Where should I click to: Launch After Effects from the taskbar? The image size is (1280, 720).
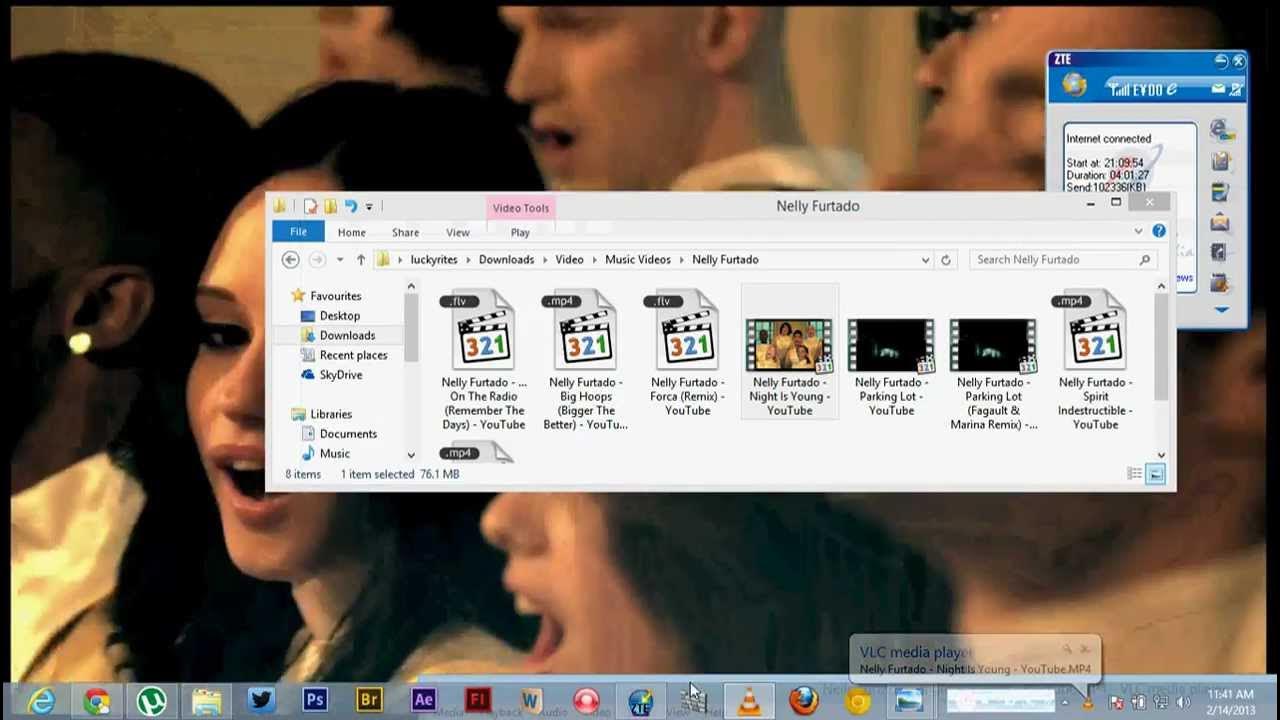(423, 701)
